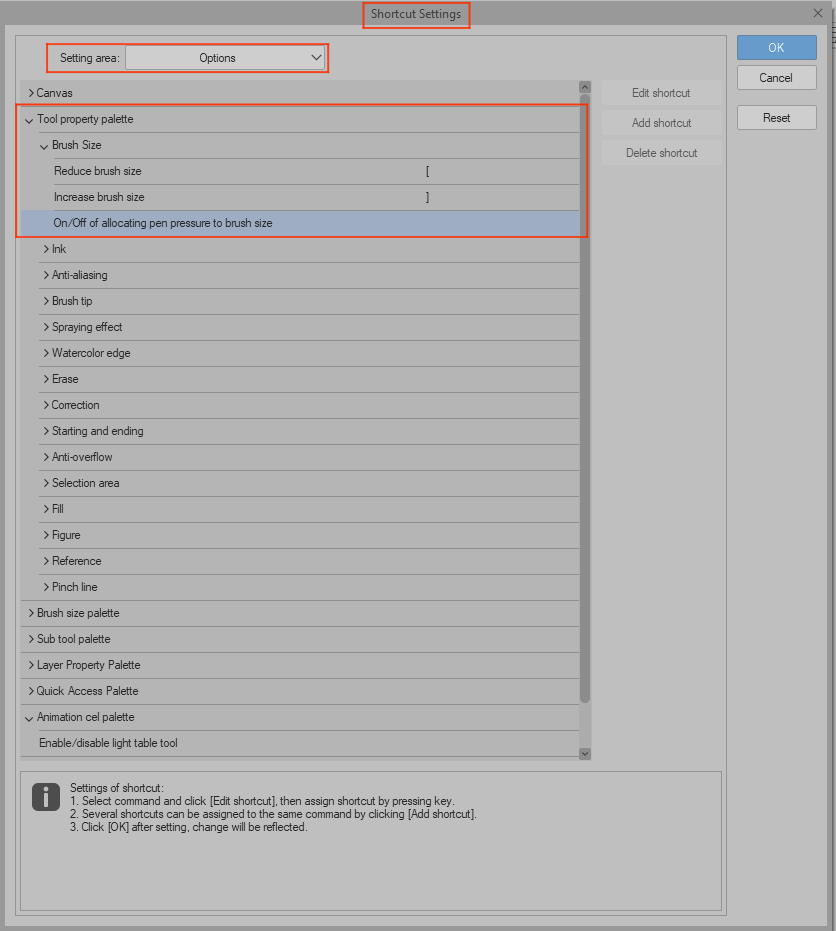Image resolution: width=836 pixels, height=931 pixels.
Task: Click the scrollbar up arrow
Action: point(584,86)
